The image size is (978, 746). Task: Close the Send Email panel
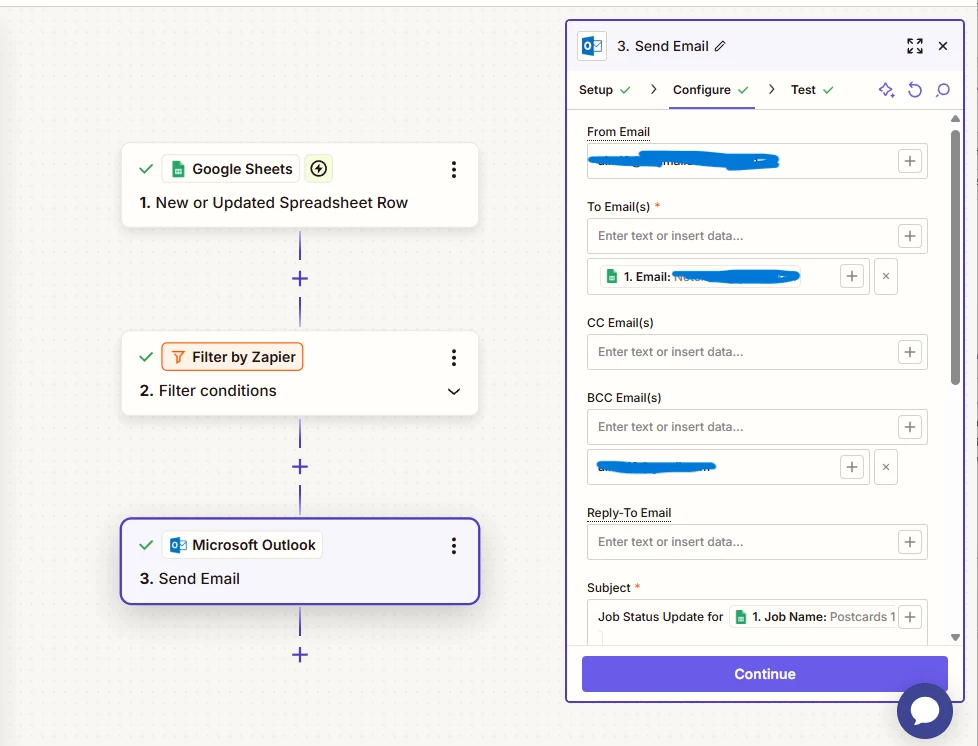[942, 46]
